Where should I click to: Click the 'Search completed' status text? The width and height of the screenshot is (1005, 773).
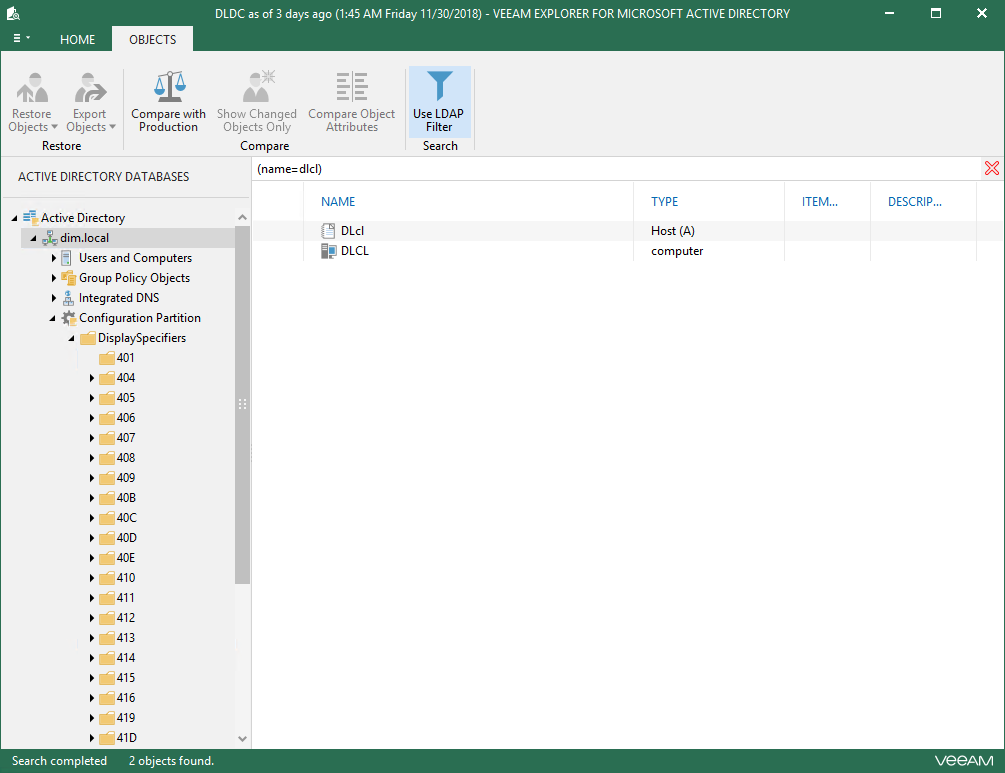click(x=59, y=761)
